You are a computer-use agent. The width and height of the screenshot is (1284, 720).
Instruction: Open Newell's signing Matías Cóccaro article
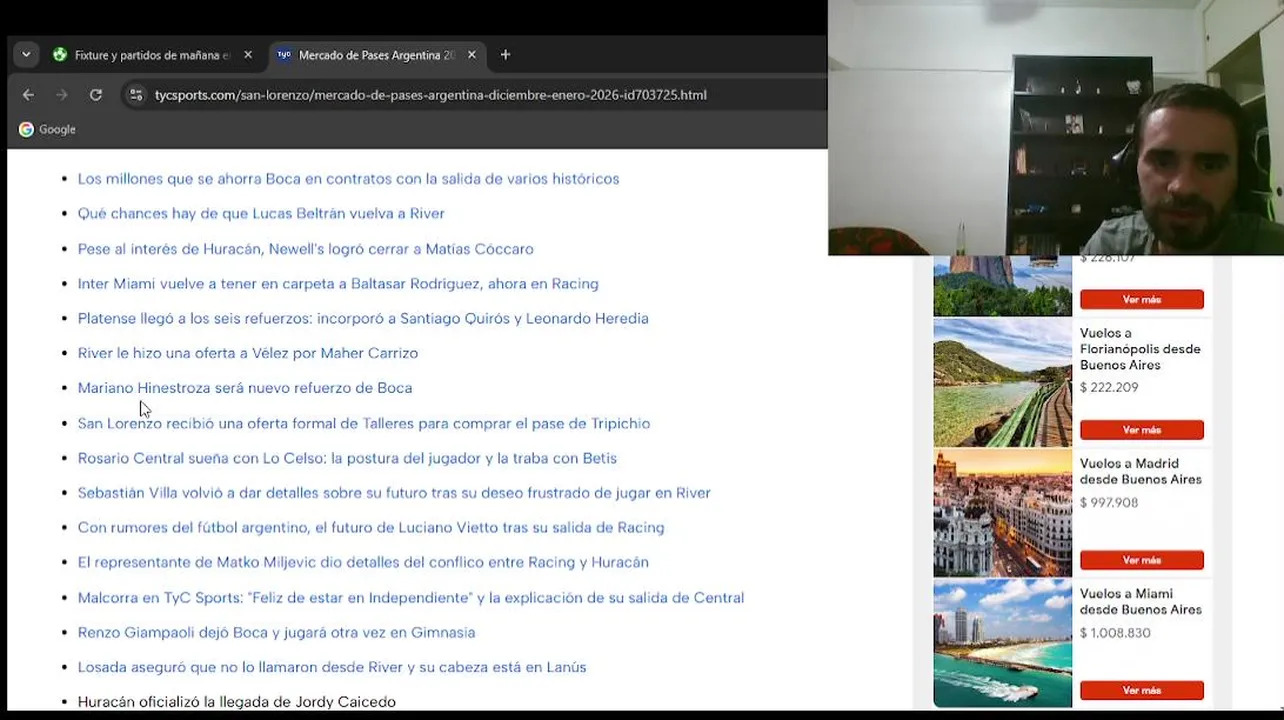coord(305,249)
